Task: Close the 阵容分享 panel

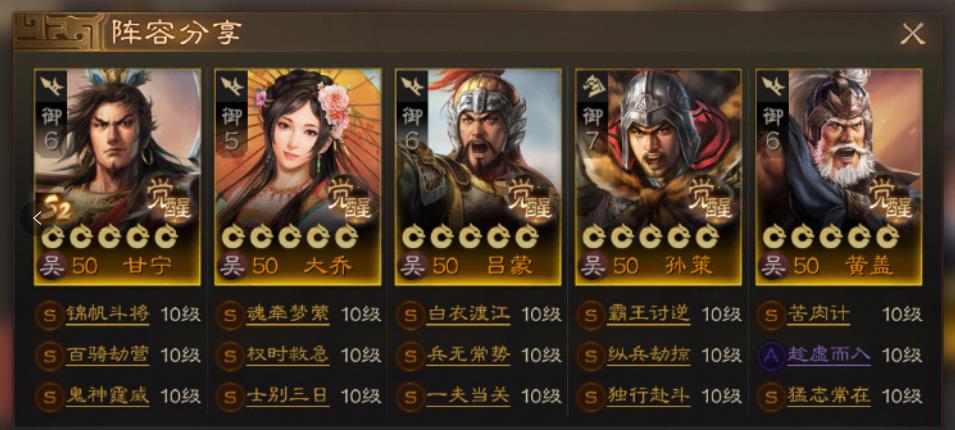Action: tap(912, 33)
